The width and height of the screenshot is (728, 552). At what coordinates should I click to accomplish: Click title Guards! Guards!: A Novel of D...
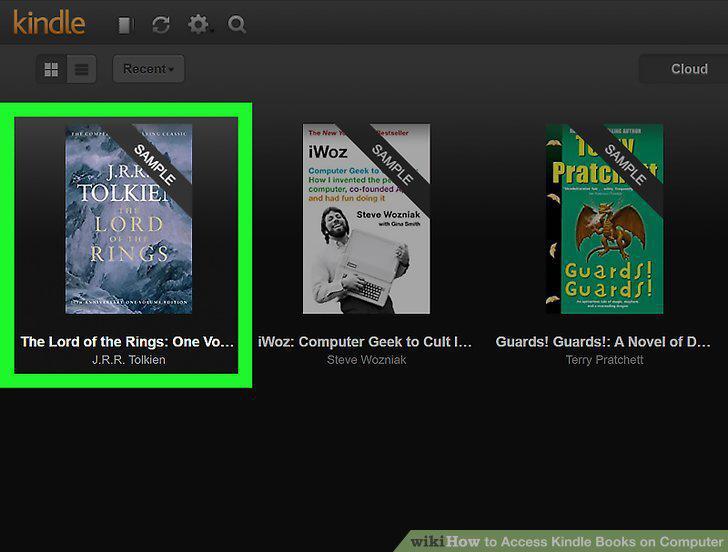603,342
